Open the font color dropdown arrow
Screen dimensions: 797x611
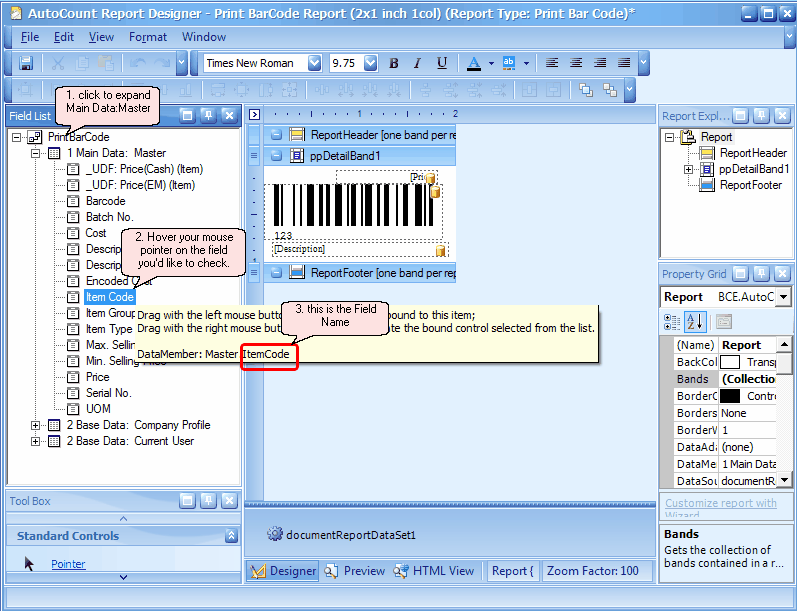pyautogui.click(x=491, y=64)
